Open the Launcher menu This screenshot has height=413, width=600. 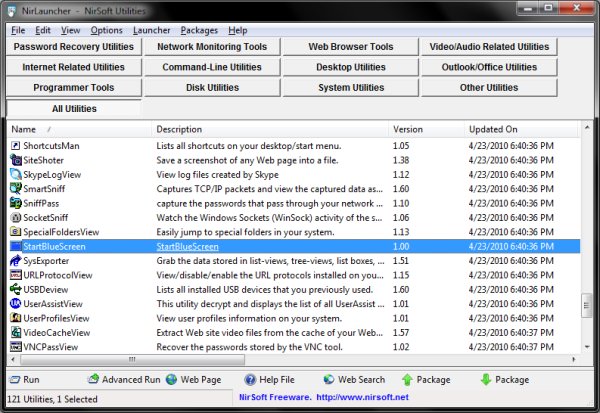click(152, 30)
